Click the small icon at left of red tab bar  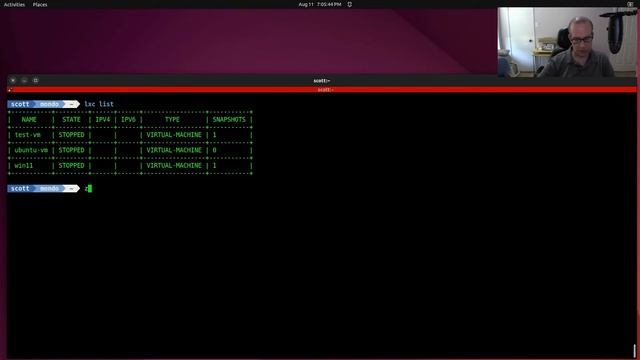(x=10, y=89)
